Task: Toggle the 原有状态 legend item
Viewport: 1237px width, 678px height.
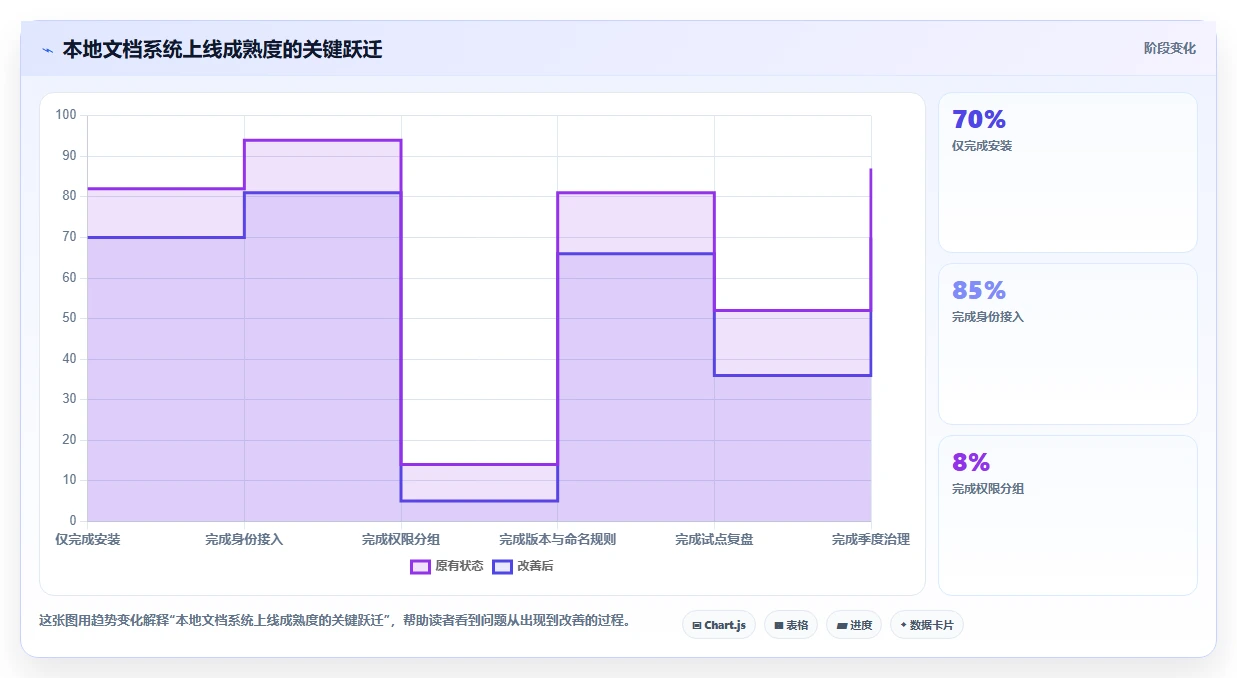Action: [447, 566]
